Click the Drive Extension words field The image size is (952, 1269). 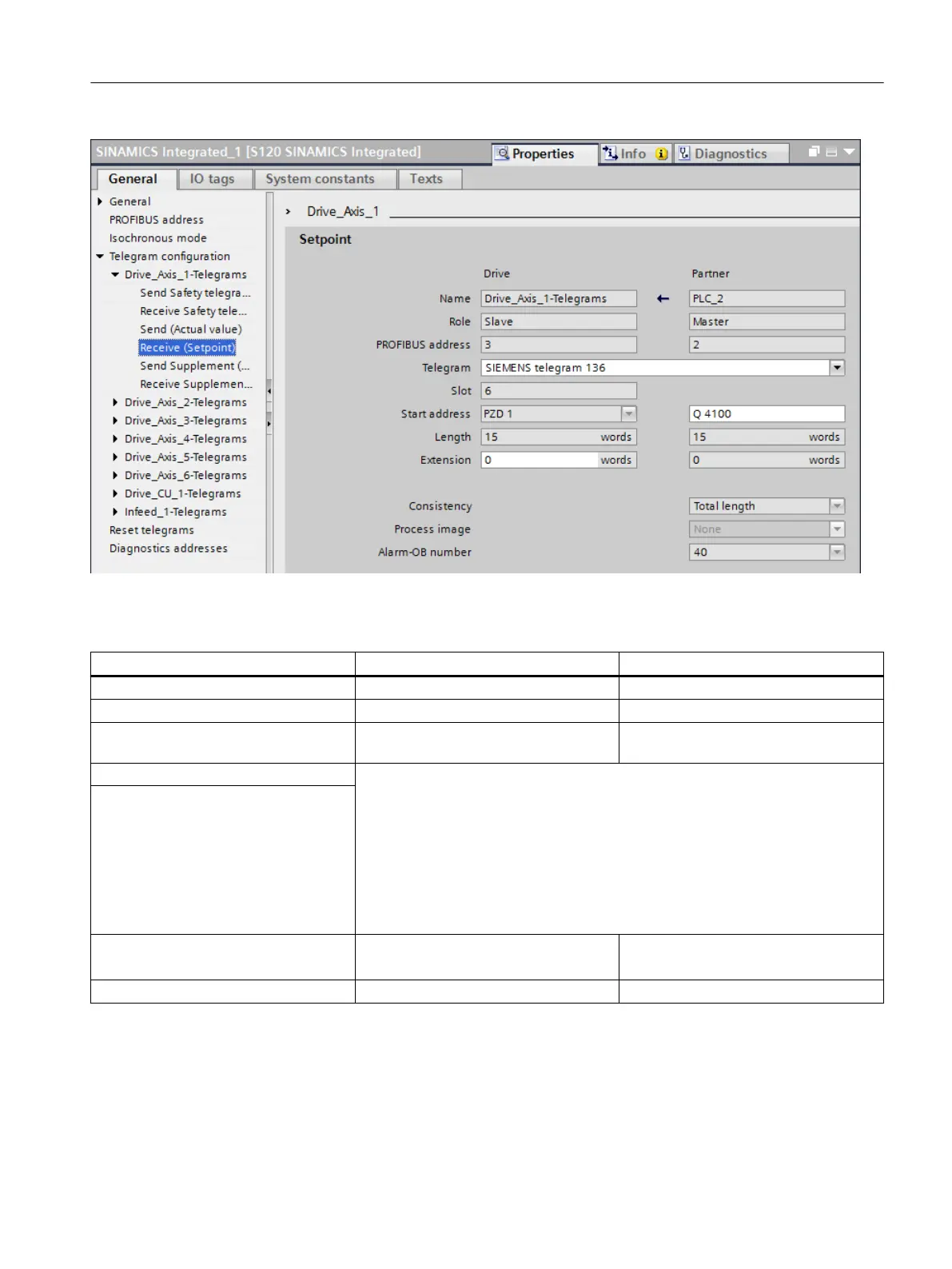559,461
